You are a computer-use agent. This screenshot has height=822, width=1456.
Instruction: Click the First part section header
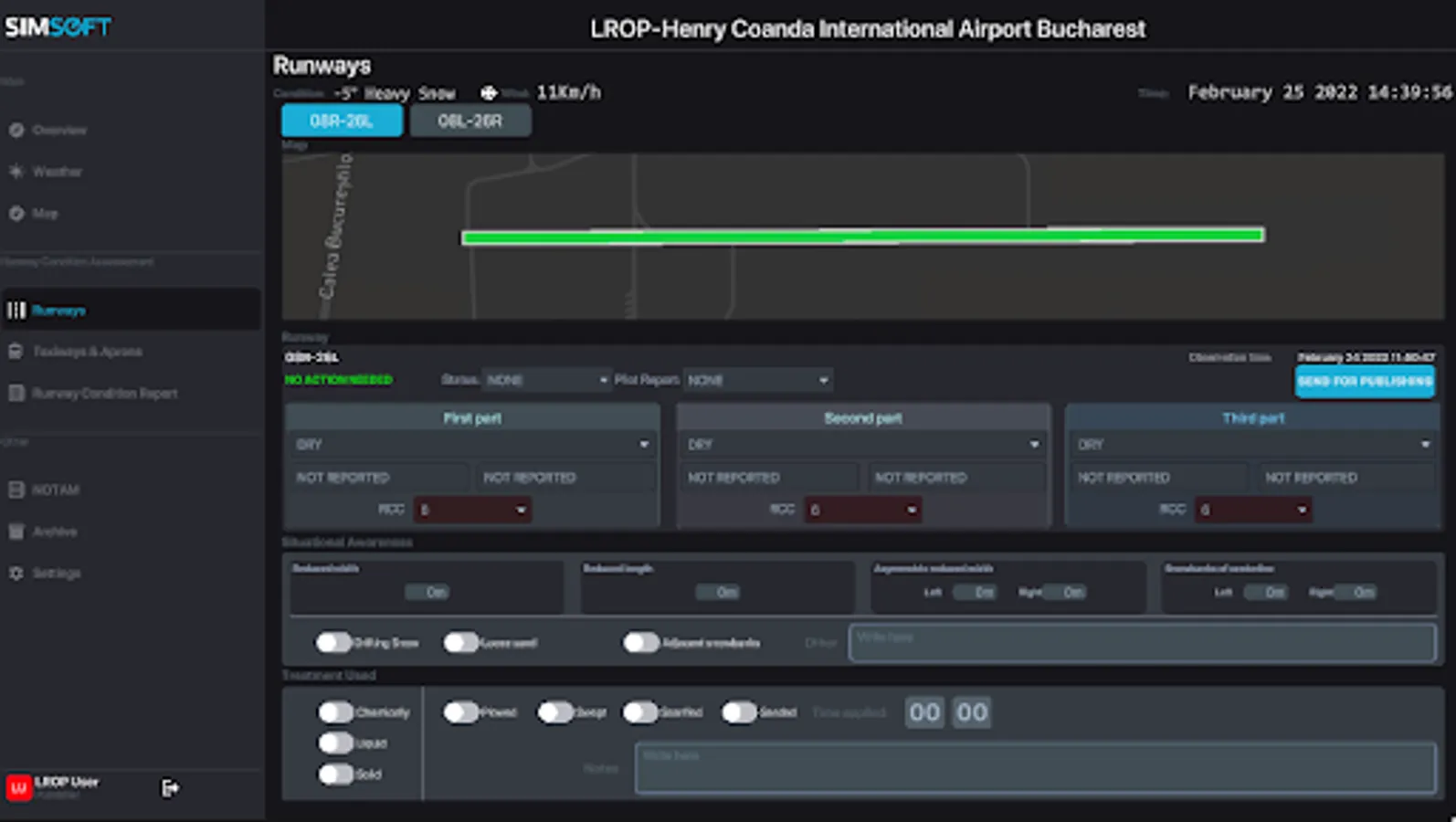472,418
